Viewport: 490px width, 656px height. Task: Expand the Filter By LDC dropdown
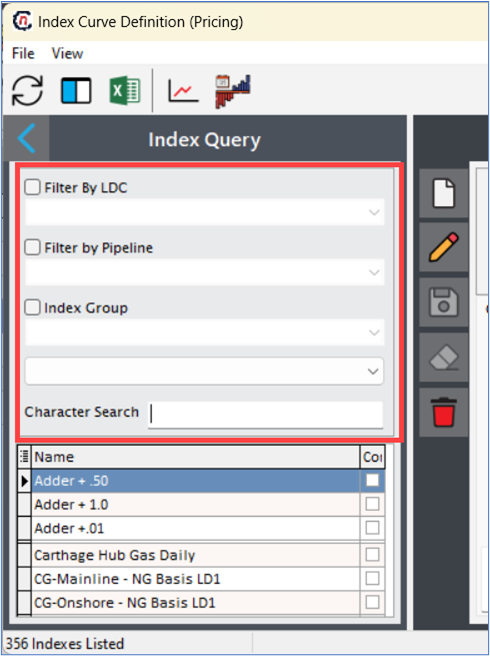[x=205, y=212]
